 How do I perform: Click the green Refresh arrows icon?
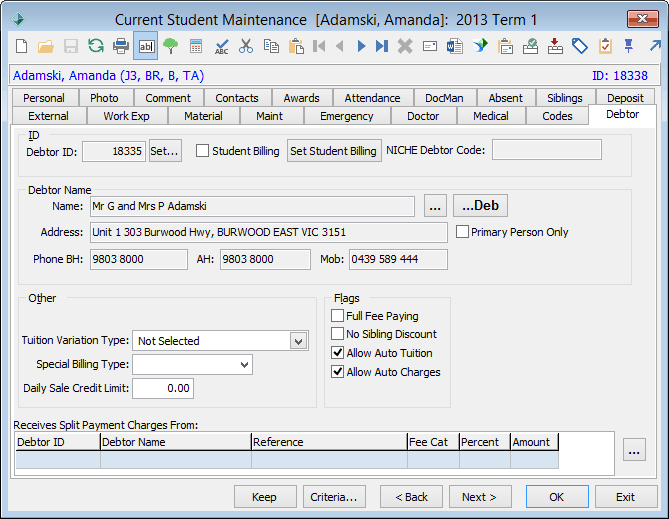[x=96, y=46]
